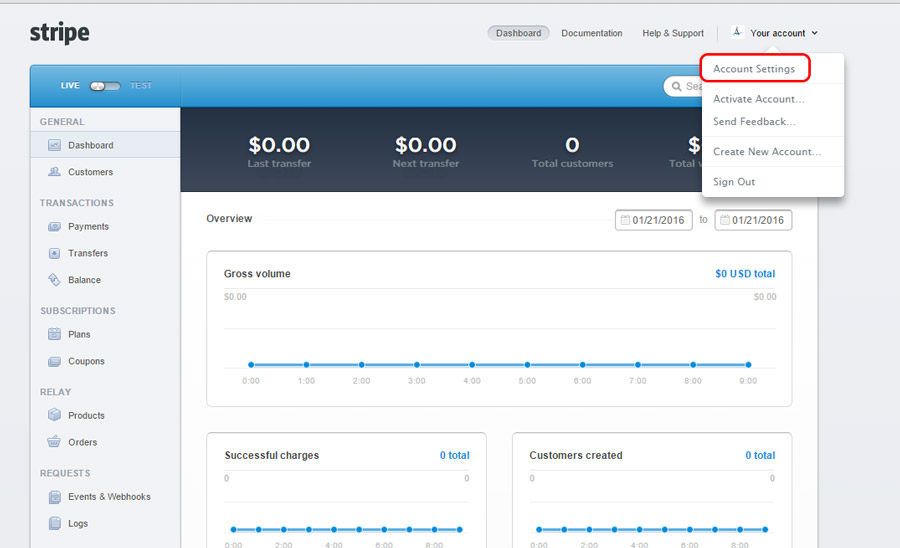
Task: Sign Out from the account menu
Action: (x=734, y=181)
